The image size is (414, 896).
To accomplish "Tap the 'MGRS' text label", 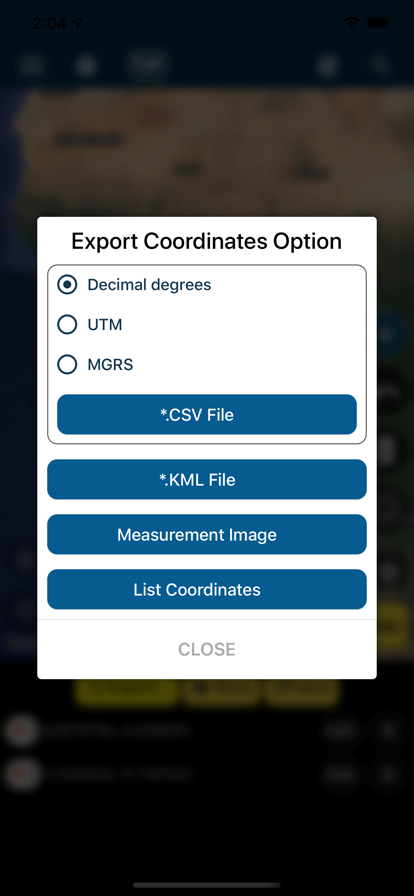I will (x=110, y=365).
